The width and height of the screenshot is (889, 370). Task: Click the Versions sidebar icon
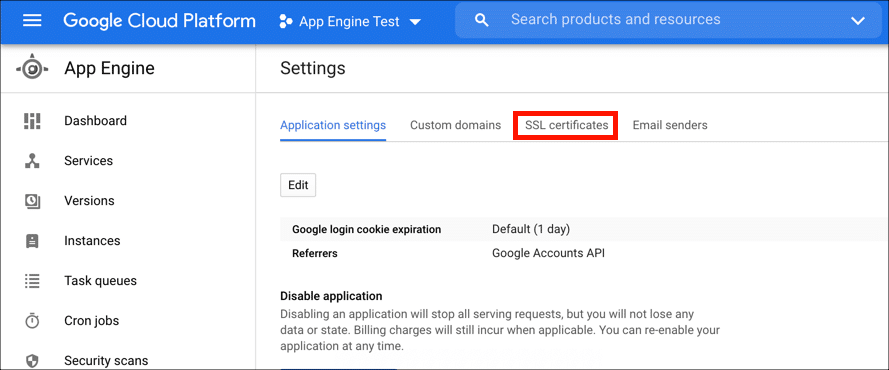32,201
